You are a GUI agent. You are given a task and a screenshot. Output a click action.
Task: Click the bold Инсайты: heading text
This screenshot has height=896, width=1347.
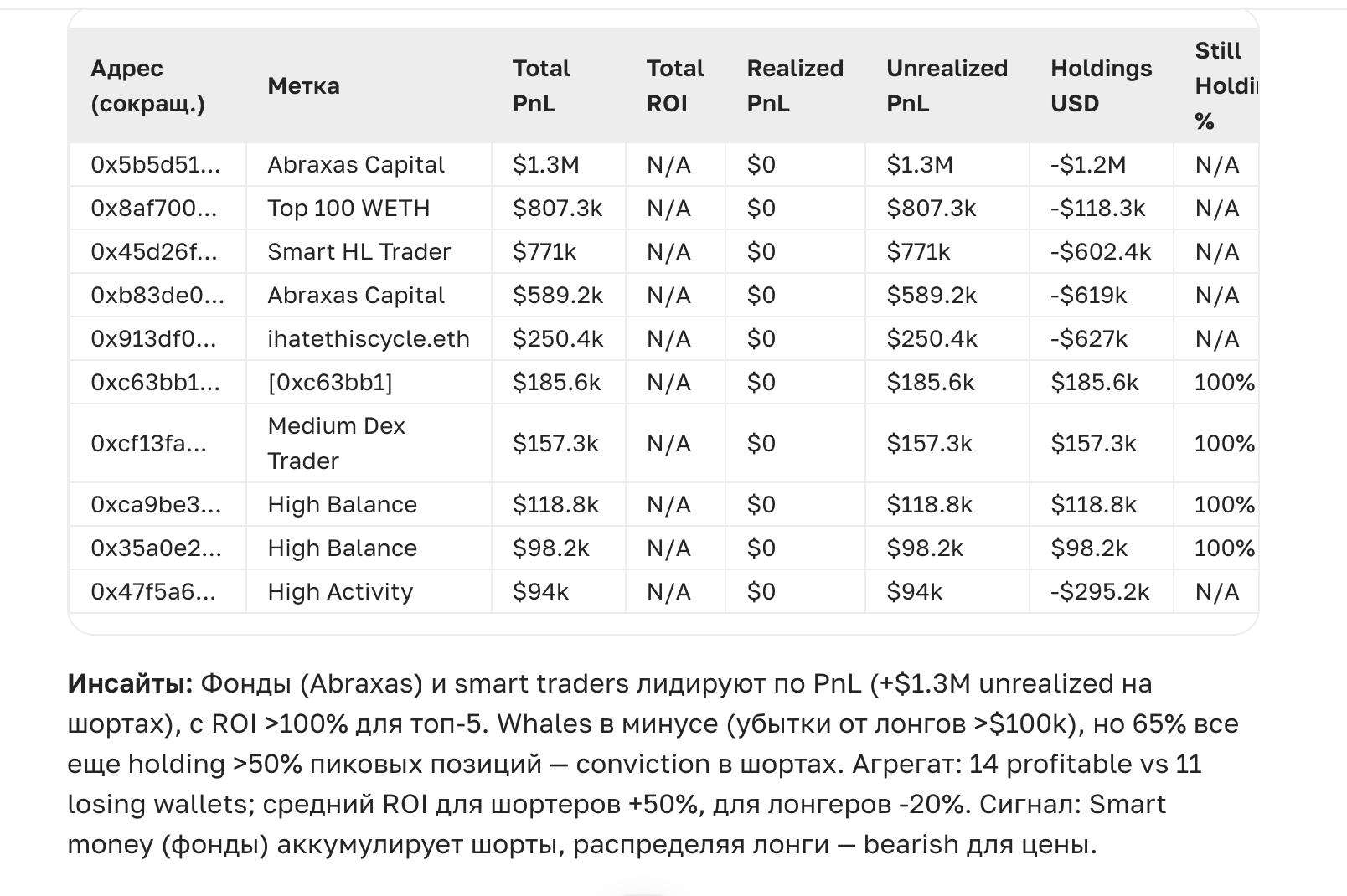[x=130, y=684]
